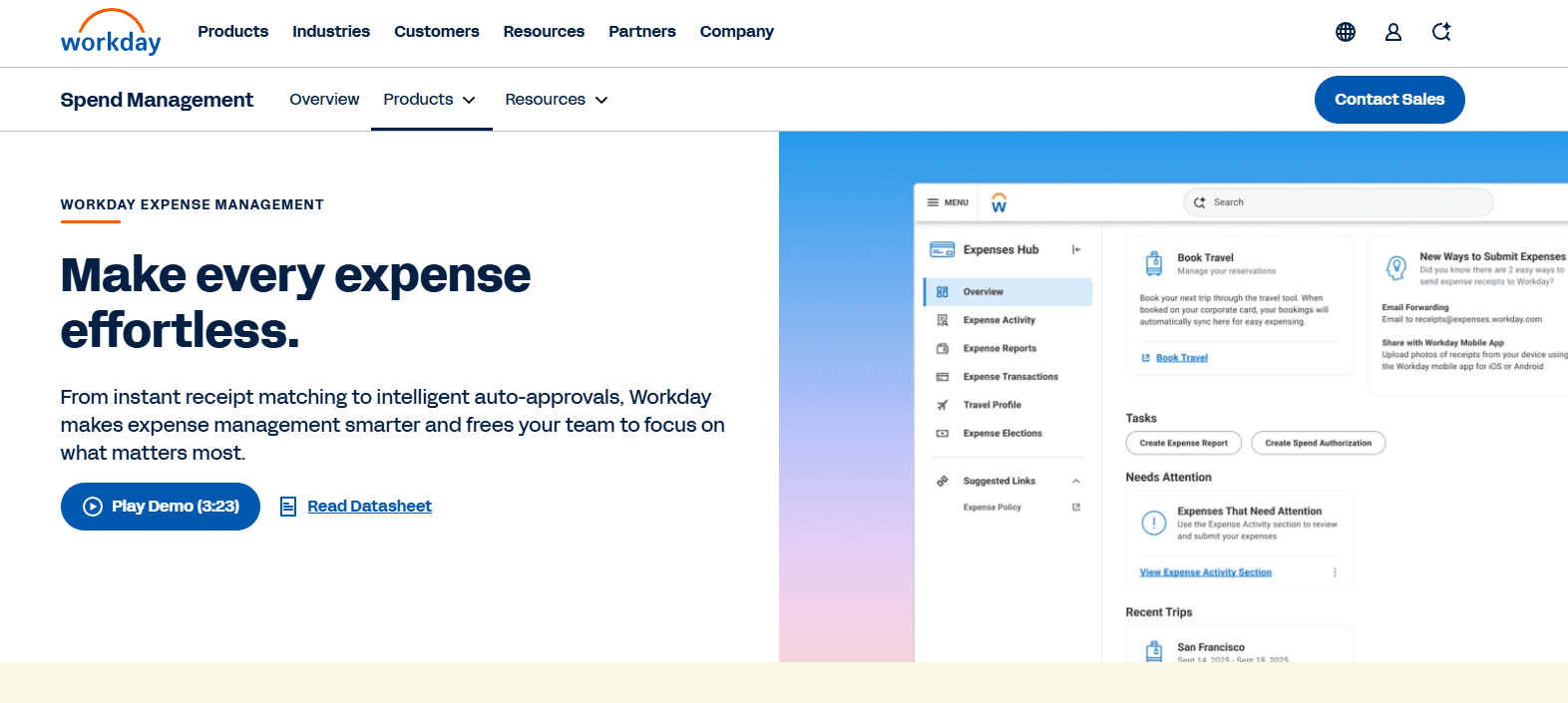Click the external link icon beside Book Travel

tap(1146, 358)
